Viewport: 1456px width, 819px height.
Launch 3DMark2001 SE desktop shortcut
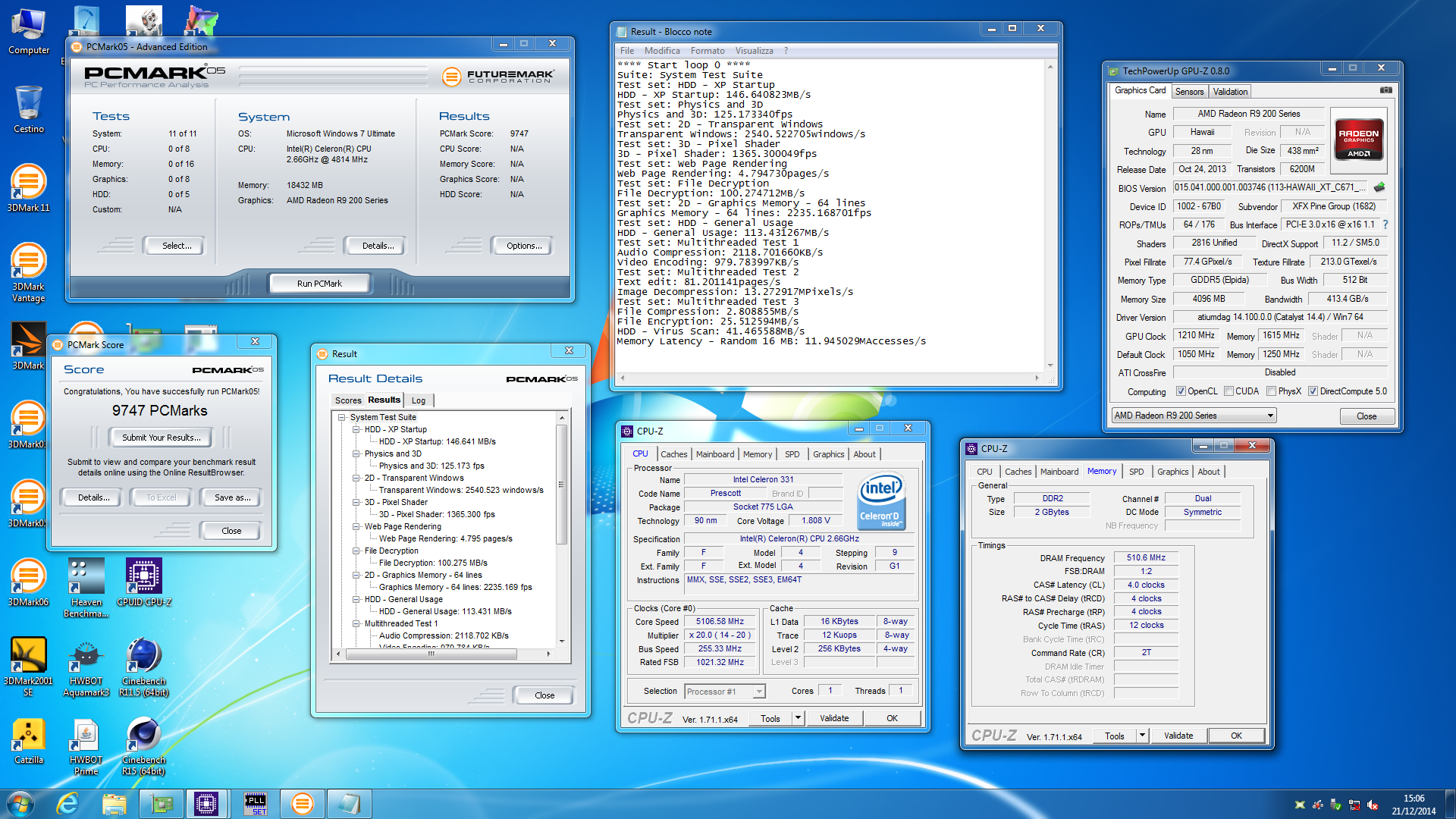click(28, 667)
